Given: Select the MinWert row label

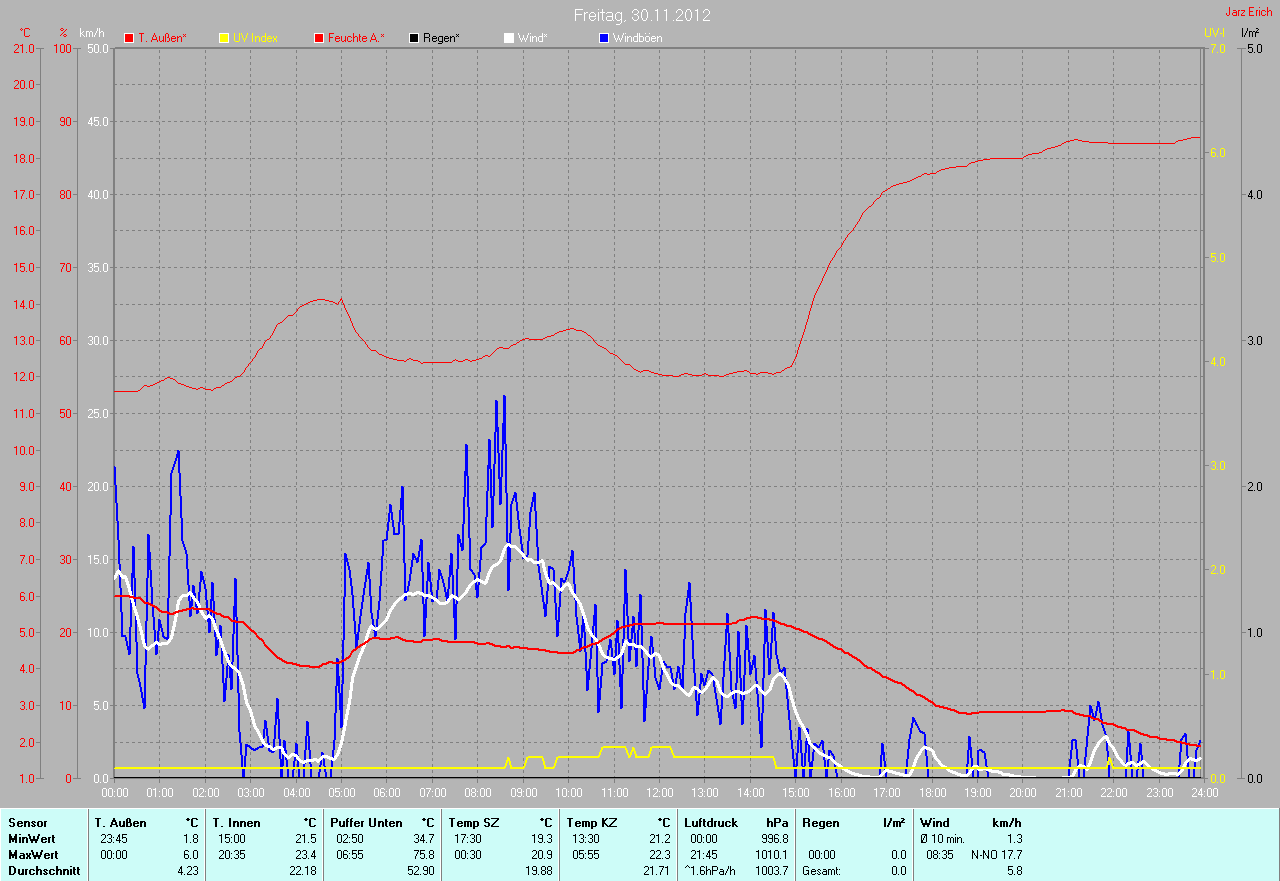Looking at the screenshot, I should coord(32,839).
